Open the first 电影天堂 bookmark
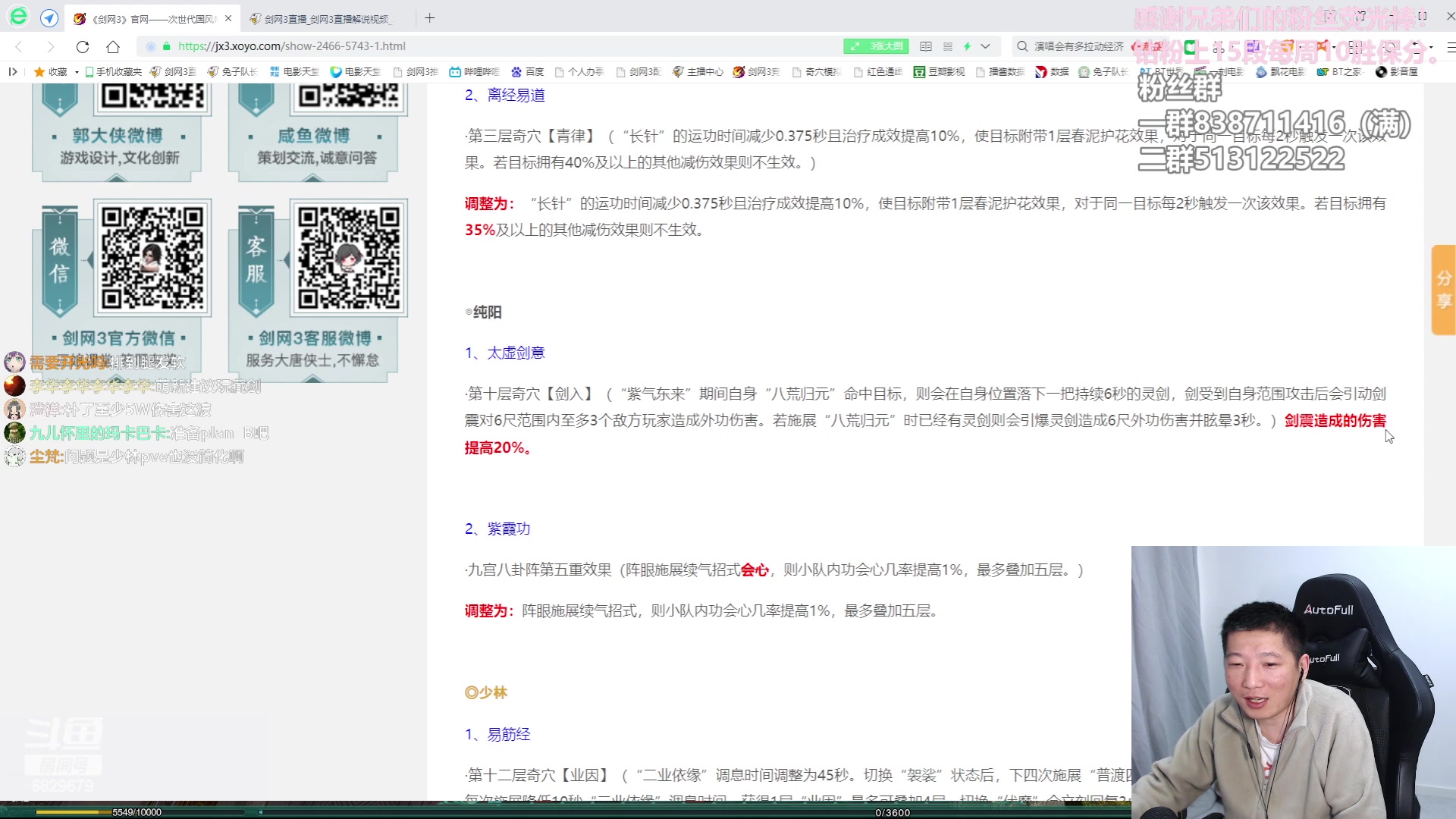The height and width of the screenshot is (819, 1456). 294,72
